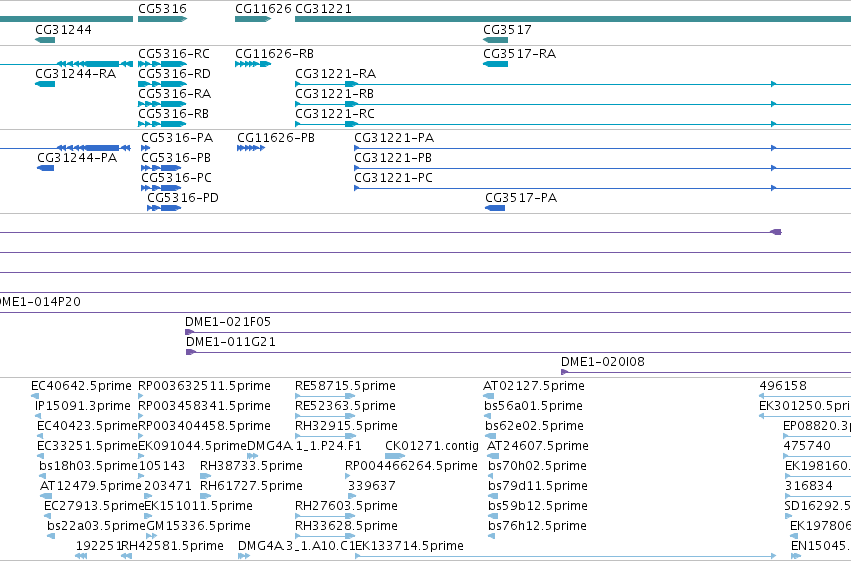Click transcript label CG5316-RD

click(174, 74)
